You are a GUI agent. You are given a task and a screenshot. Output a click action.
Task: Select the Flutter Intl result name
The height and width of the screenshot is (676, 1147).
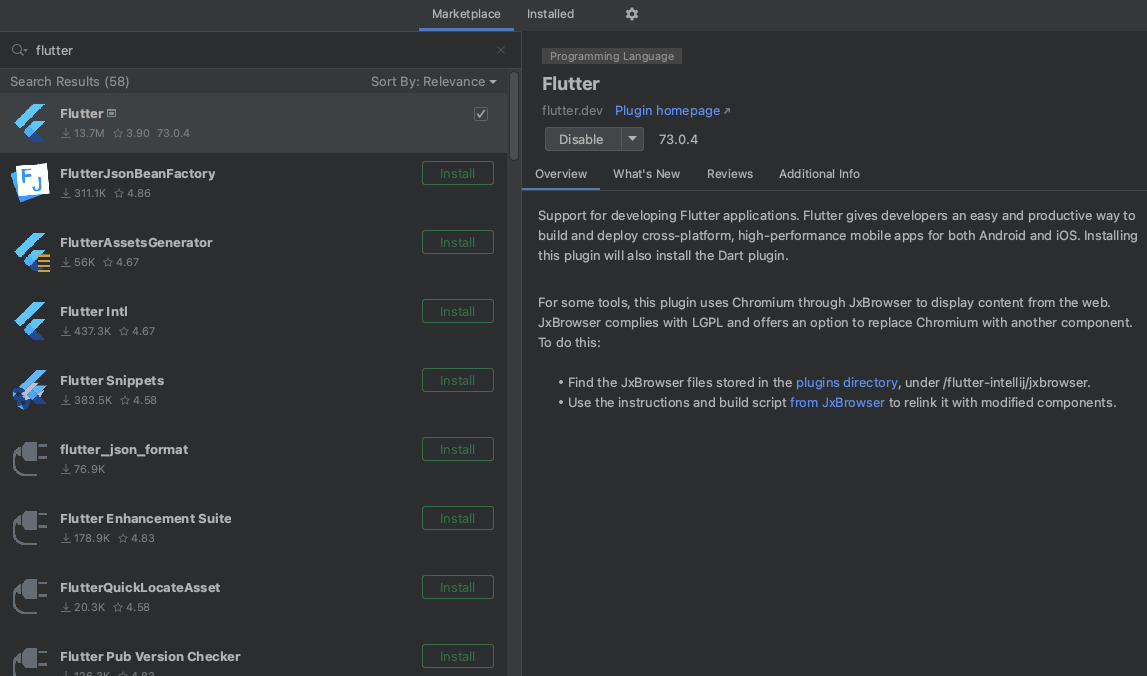94,312
